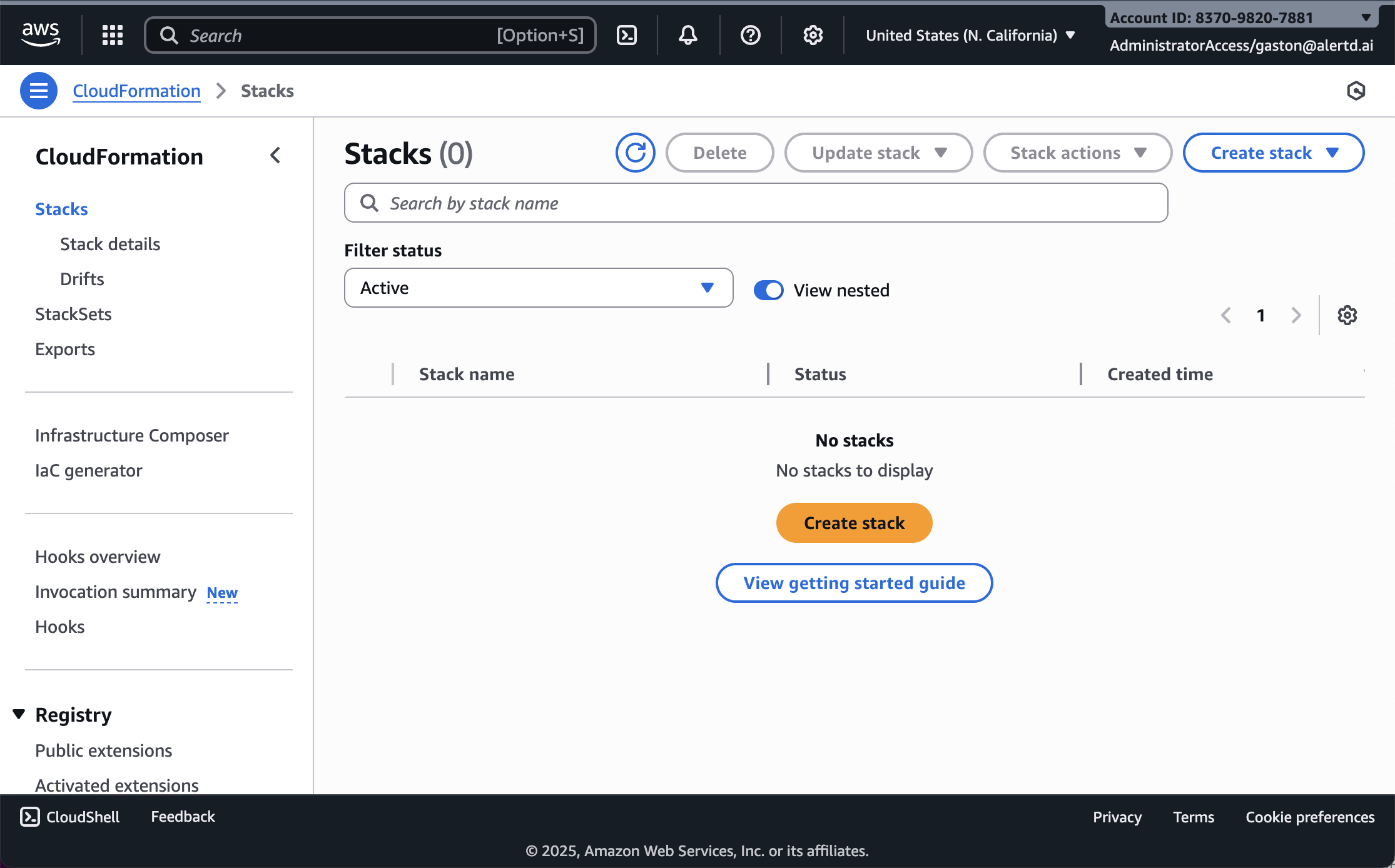This screenshot has height=868, width=1395.
Task: Enable the View nested toggle
Action: click(768, 290)
